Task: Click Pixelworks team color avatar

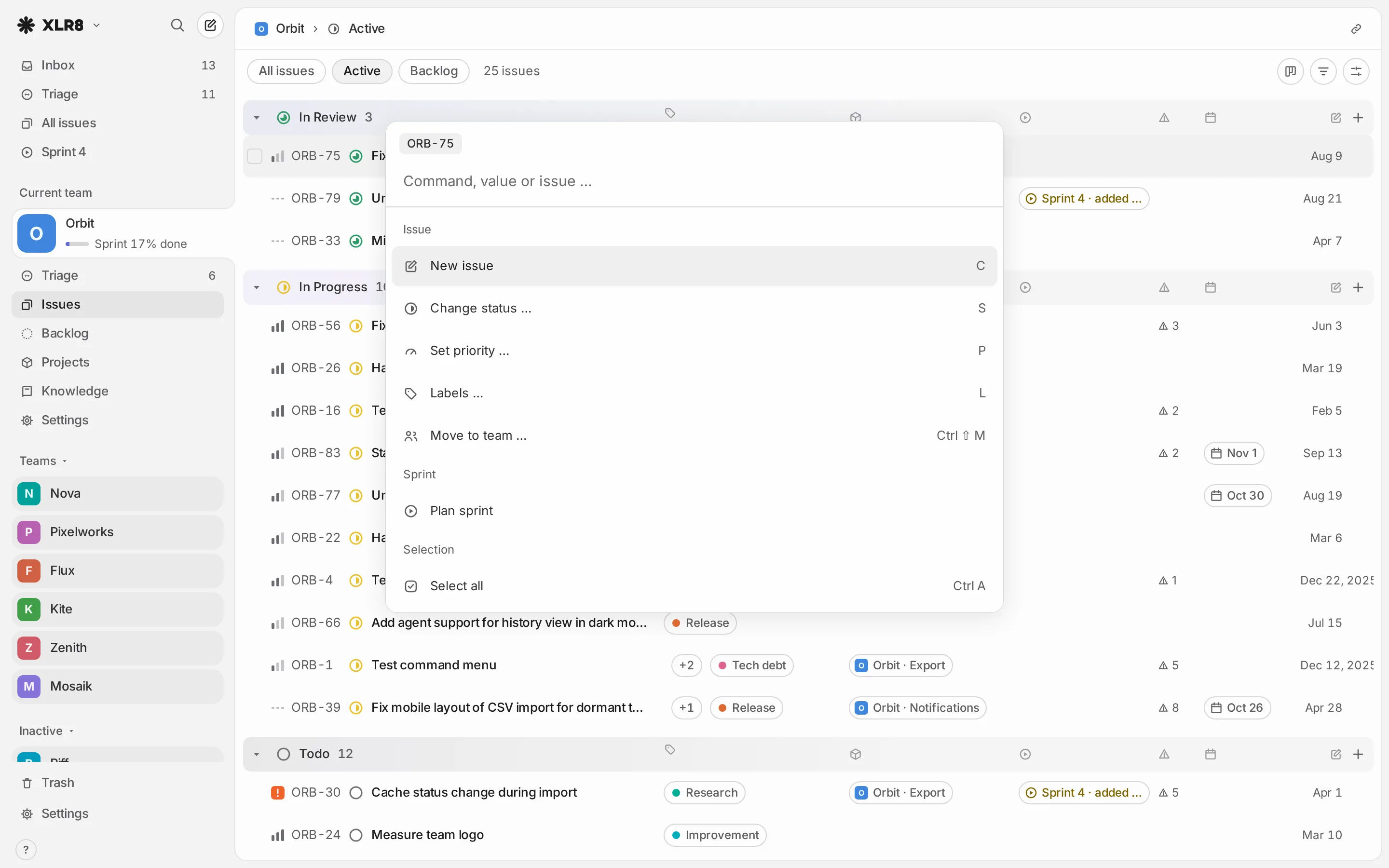Action: pyautogui.click(x=29, y=532)
